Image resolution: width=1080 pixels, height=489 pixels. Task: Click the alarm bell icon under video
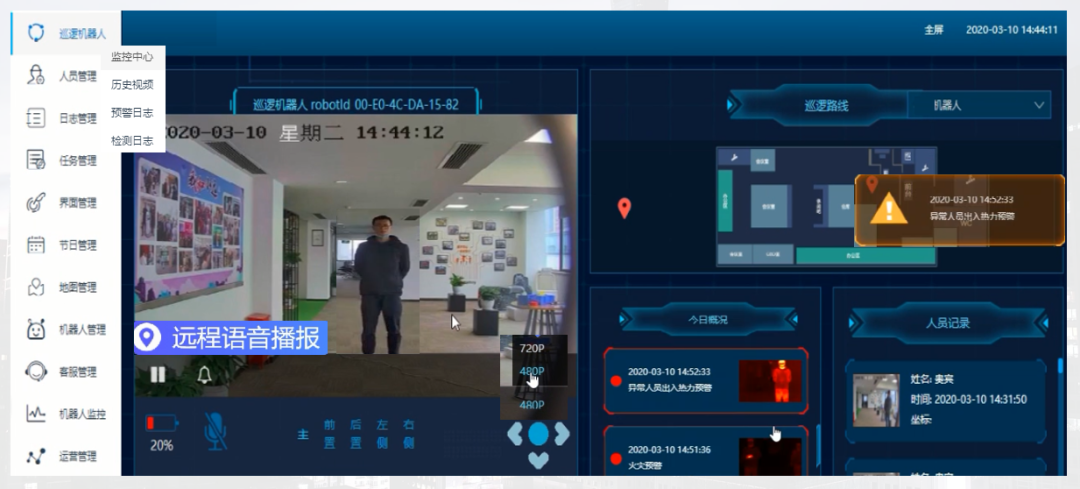pyautogui.click(x=205, y=375)
